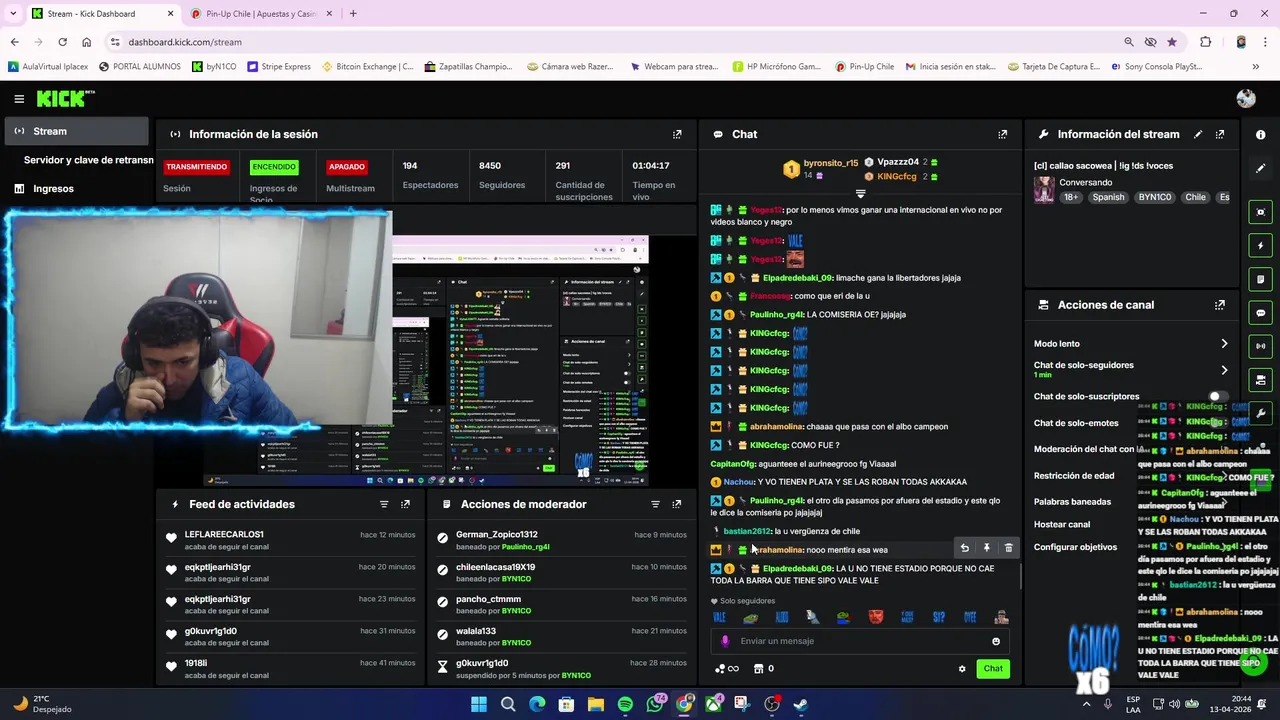Pin abrahamolina's chat message
Viewport: 1280px width, 720px height.
coord(986,548)
